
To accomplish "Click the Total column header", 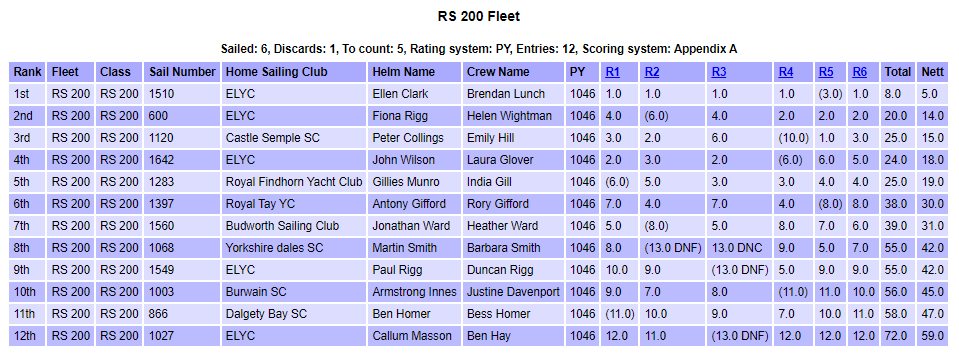I will coord(898,72).
